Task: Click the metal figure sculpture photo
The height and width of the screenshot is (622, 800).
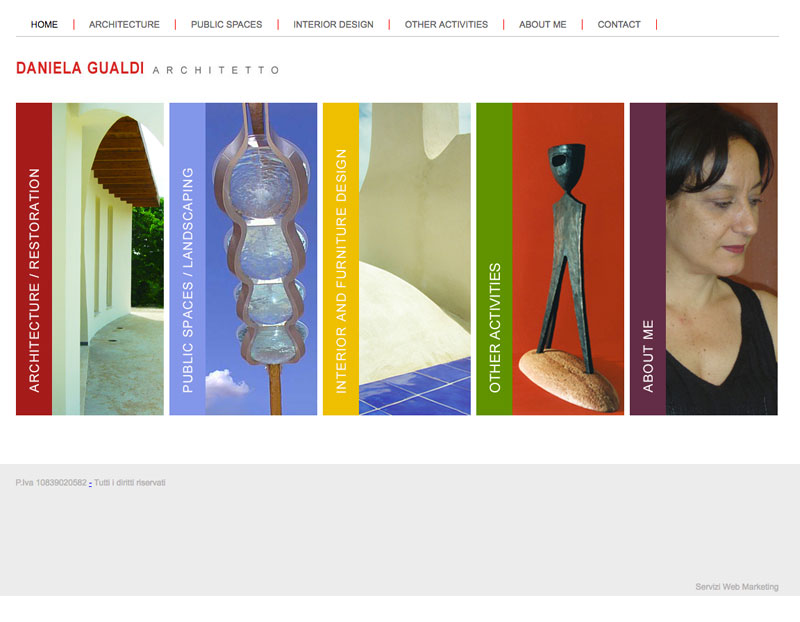Action: click(568, 259)
